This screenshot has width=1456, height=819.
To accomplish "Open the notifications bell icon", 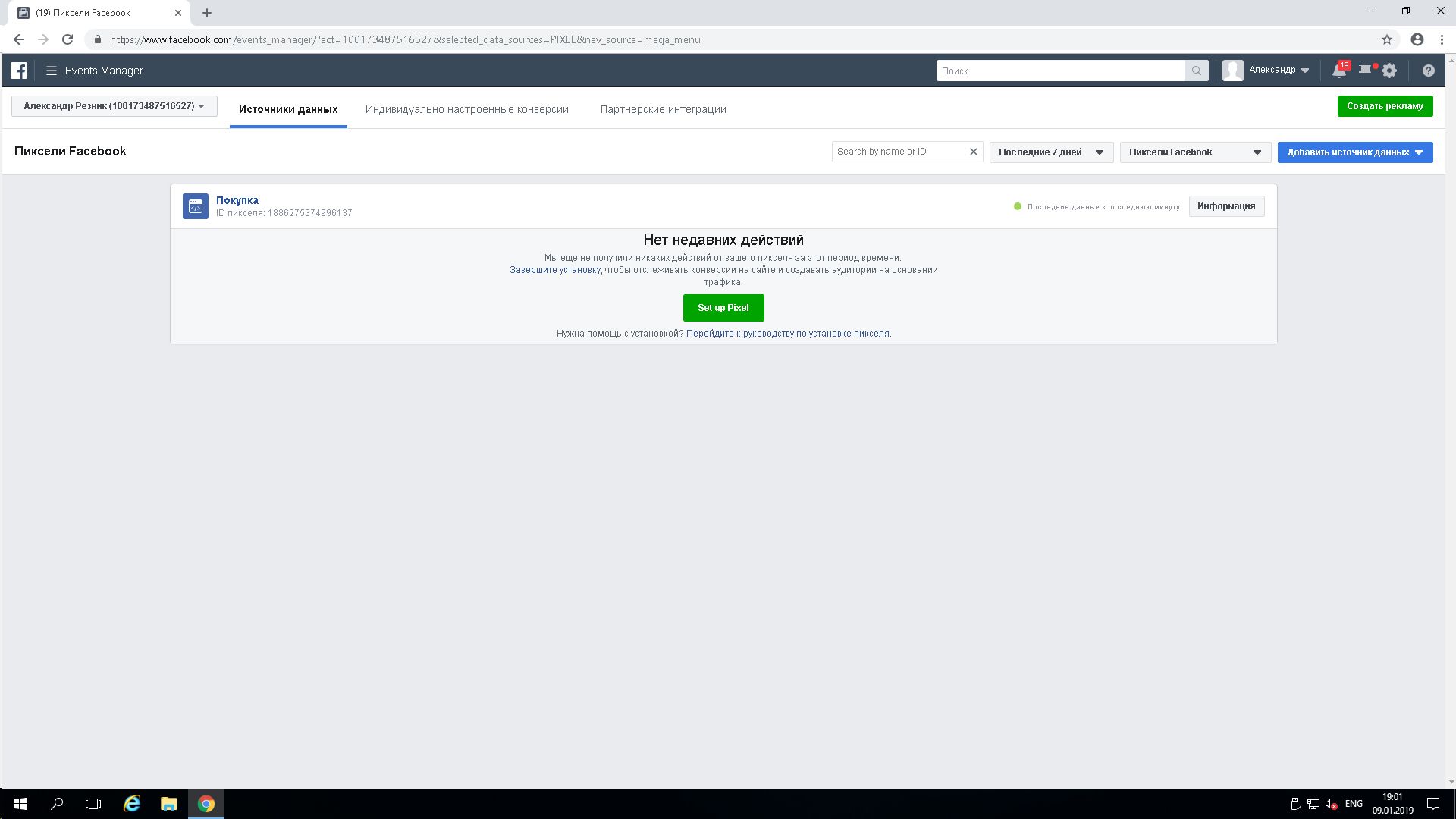I will pyautogui.click(x=1338, y=71).
